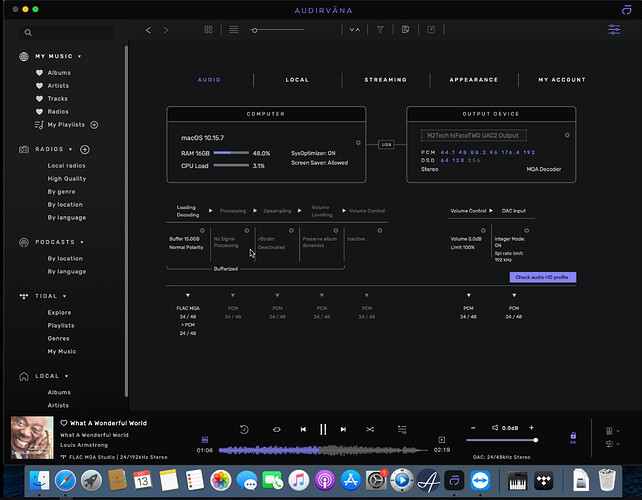Switch to the Local settings tab
Image resolution: width=642 pixels, height=500 pixels.
coord(297,80)
